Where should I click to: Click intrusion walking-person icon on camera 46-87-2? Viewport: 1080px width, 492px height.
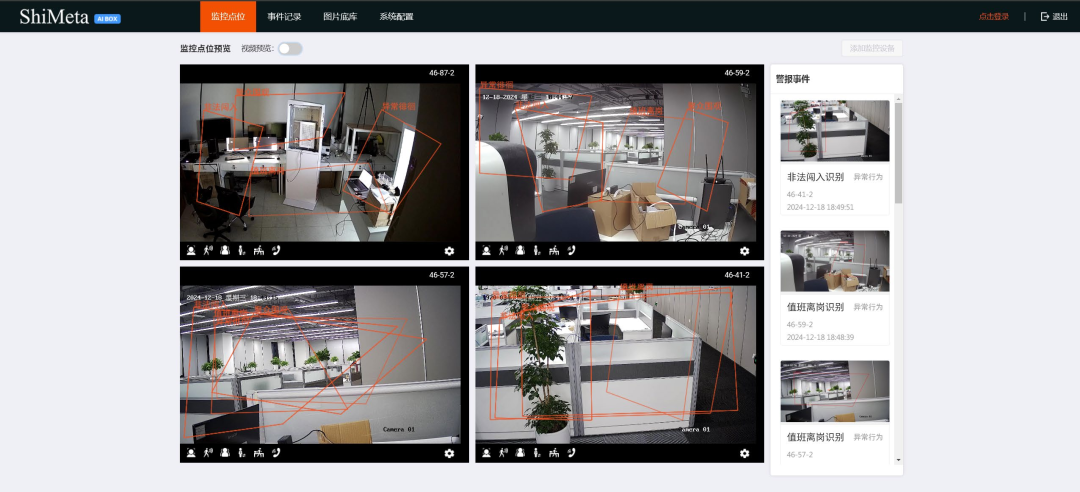pyautogui.click(x=208, y=251)
